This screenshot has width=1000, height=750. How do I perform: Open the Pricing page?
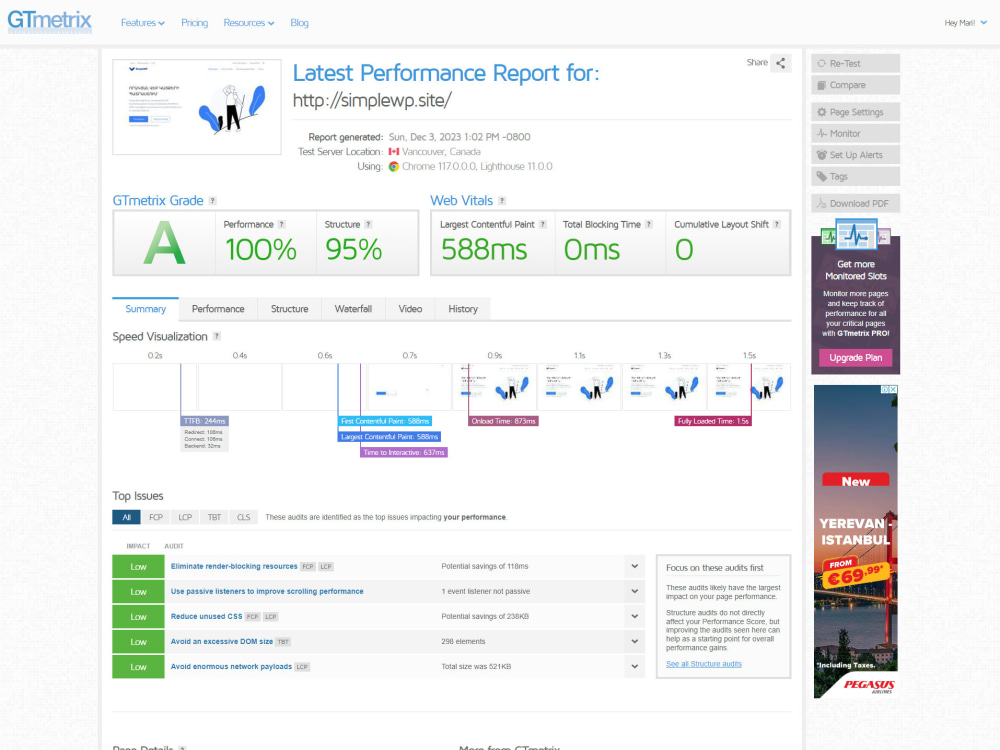(x=195, y=23)
